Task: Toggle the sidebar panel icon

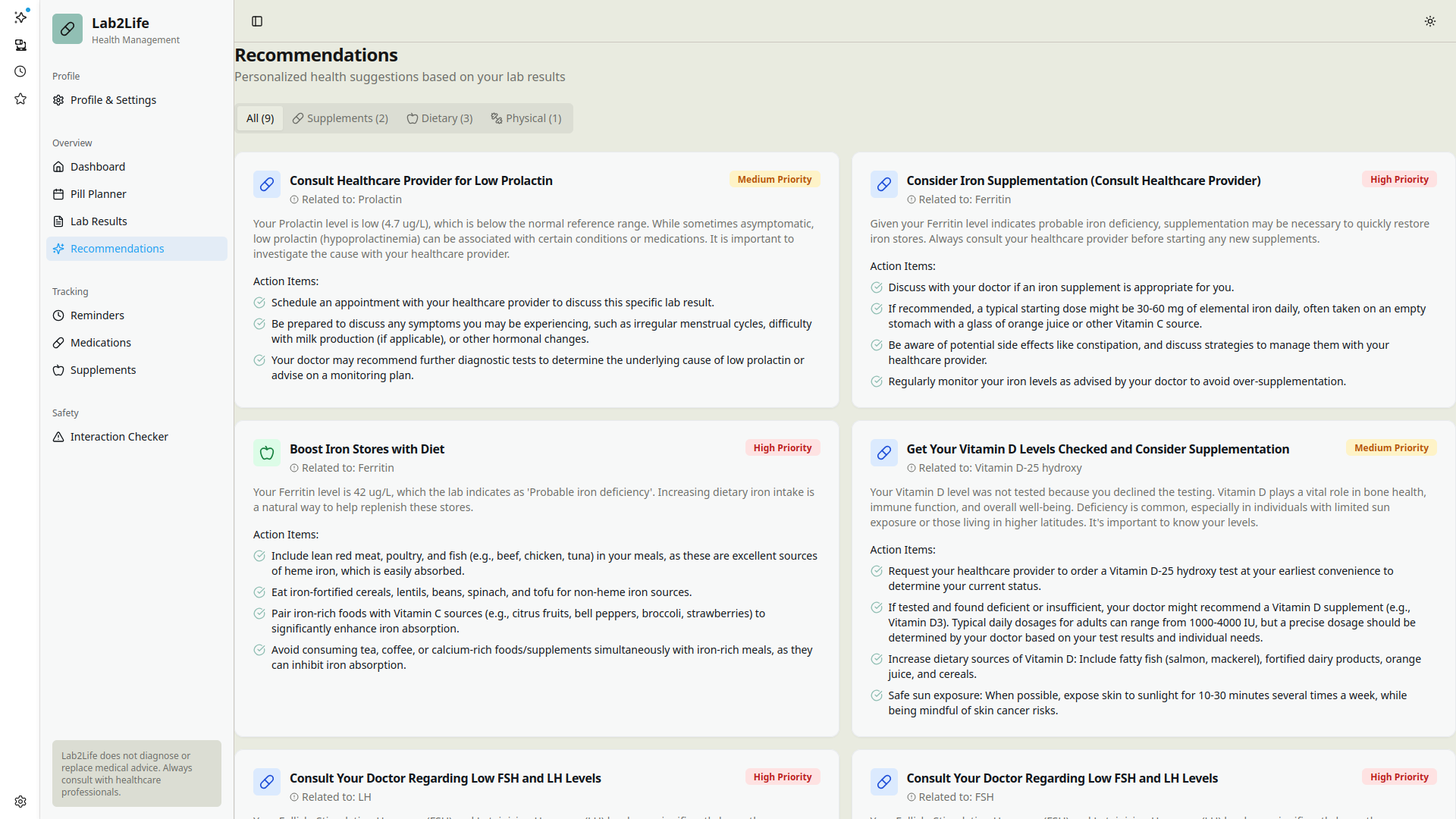Action: point(257,21)
